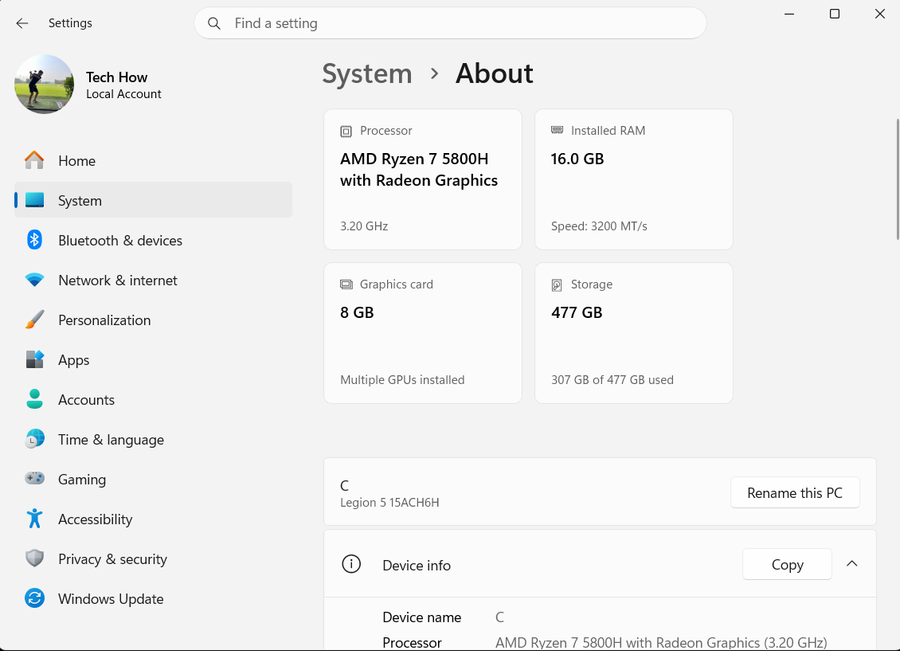
Task: Click the vertical scrollbar thumb
Action: click(898, 179)
